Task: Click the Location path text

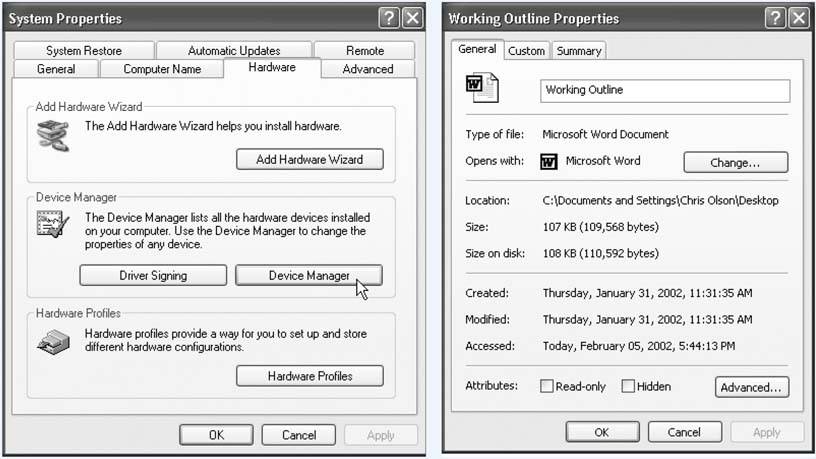Action: coord(660,200)
